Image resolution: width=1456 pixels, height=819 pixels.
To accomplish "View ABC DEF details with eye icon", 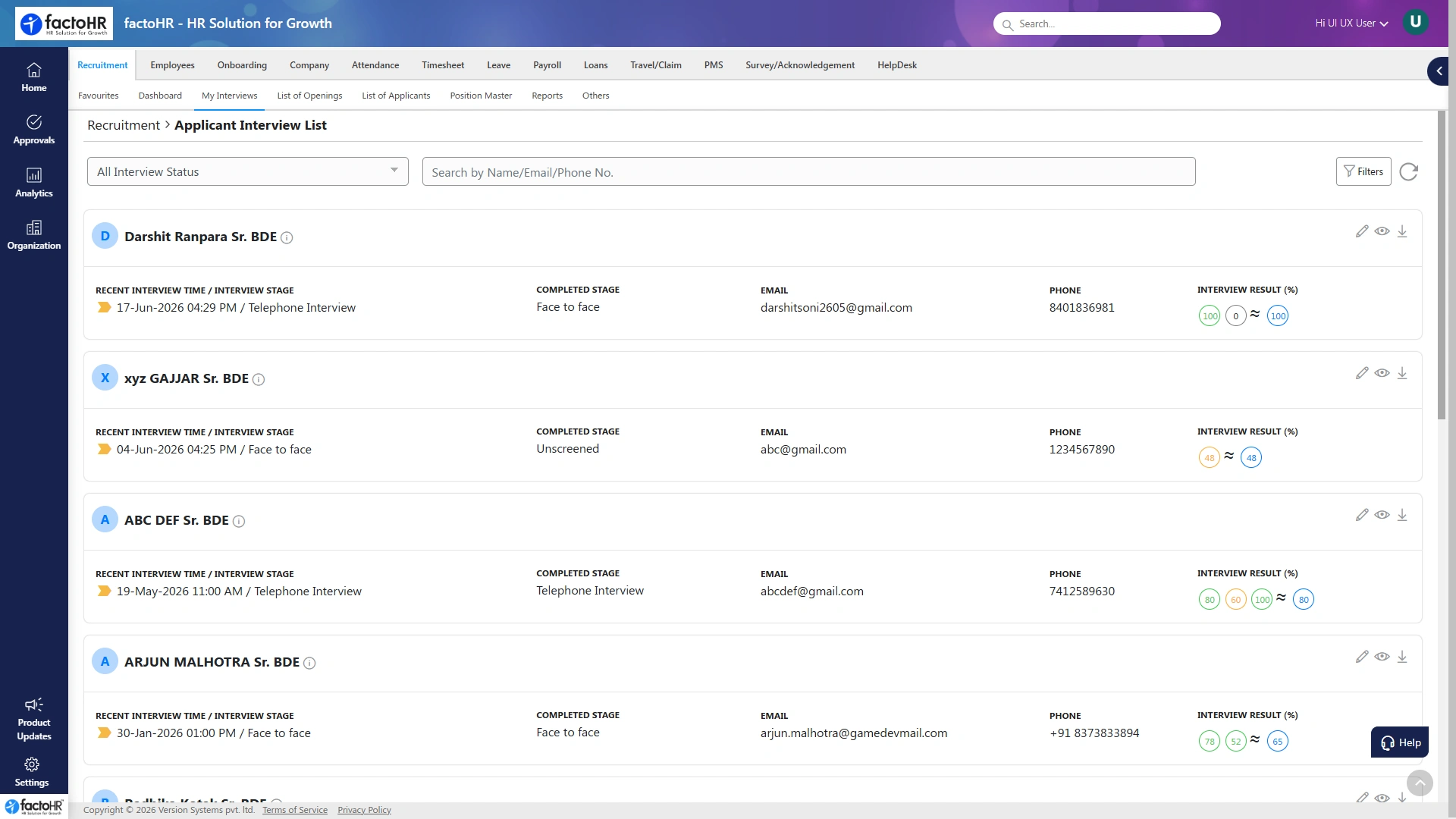I will point(1382,515).
